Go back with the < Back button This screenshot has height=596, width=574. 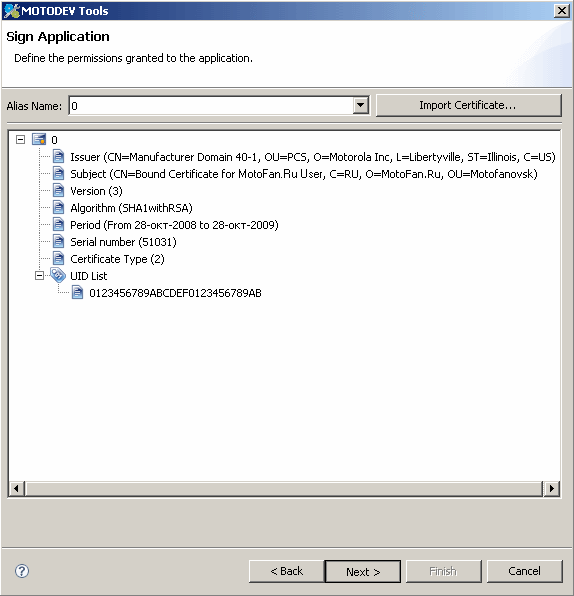coord(287,571)
